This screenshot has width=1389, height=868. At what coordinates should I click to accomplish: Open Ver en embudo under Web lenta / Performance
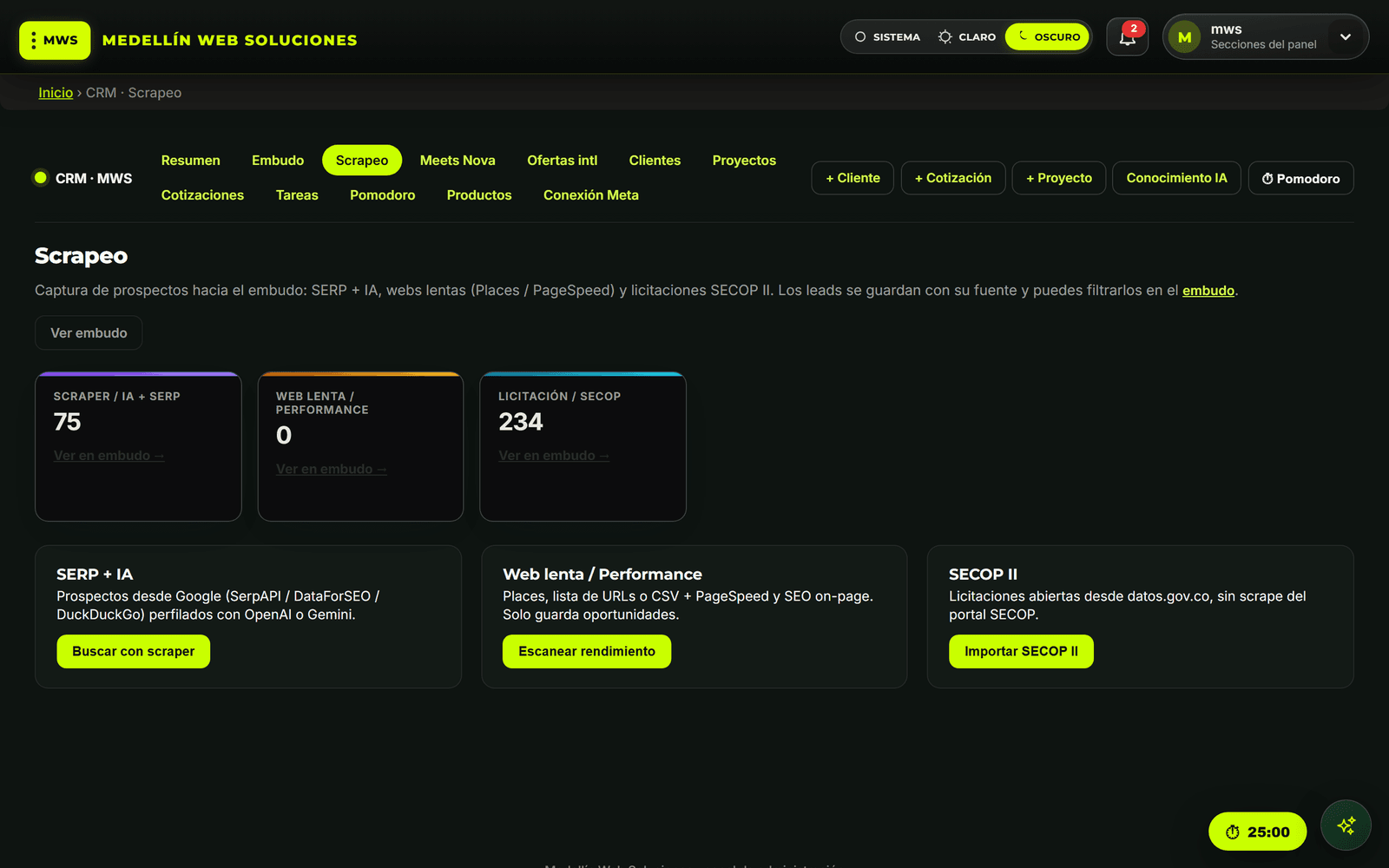click(331, 469)
